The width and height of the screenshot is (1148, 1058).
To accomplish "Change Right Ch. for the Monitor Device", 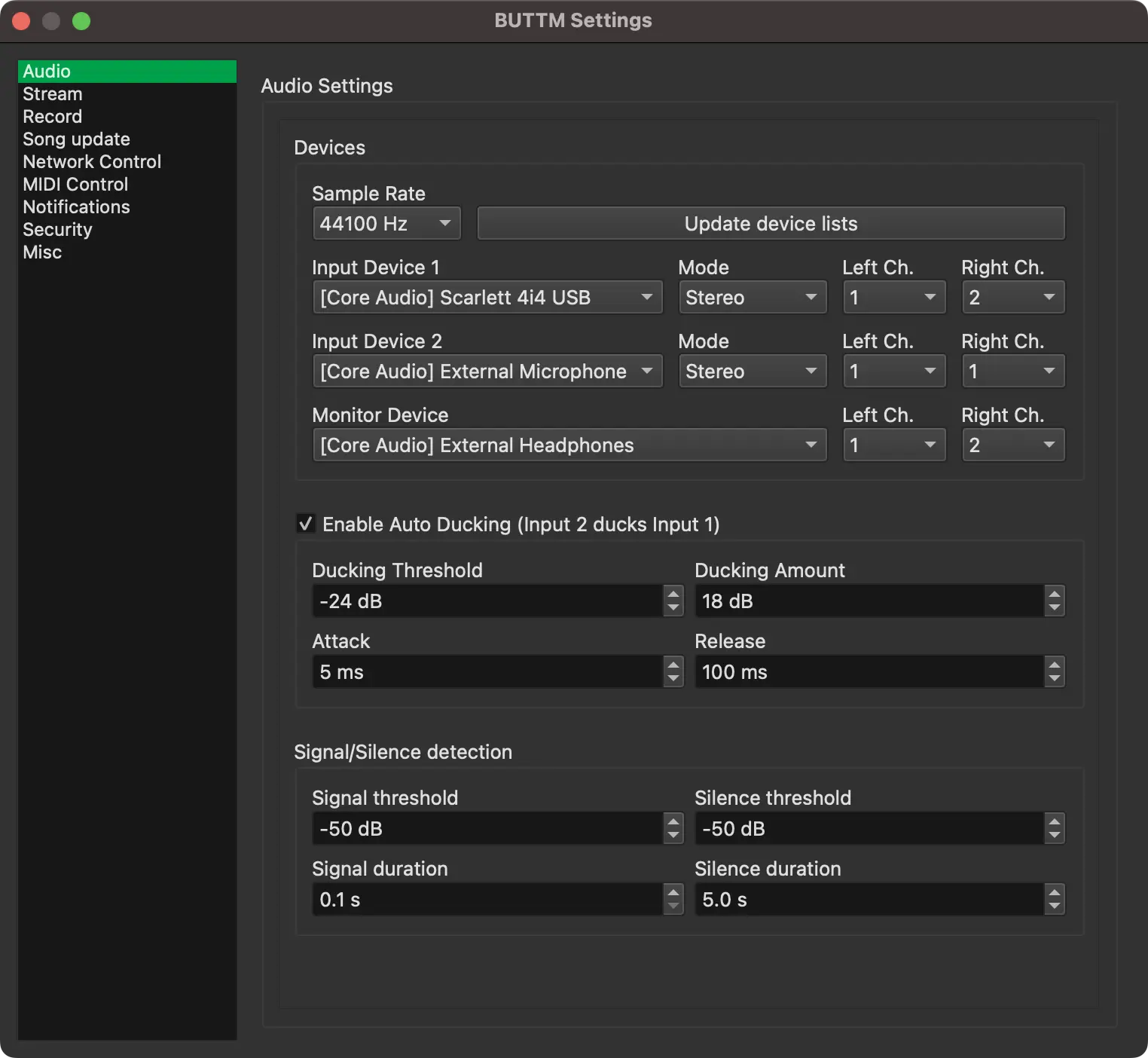I will coord(1012,445).
